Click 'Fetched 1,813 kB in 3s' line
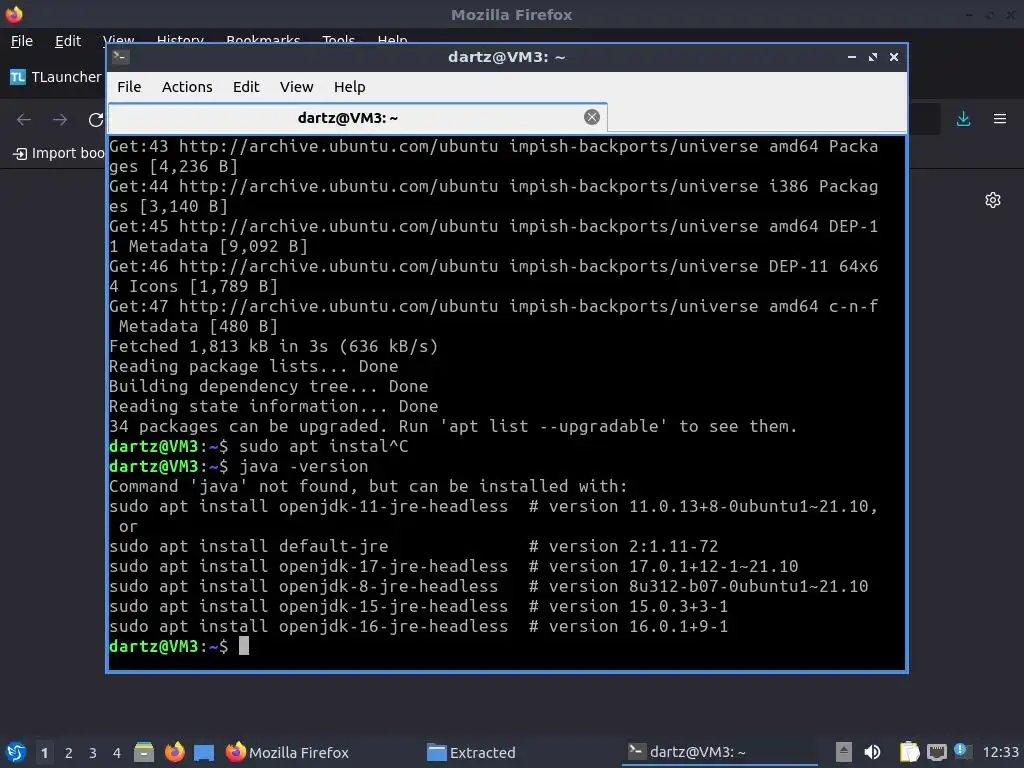Viewport: 1024px width, 768px height. click(x=274, y=346)
